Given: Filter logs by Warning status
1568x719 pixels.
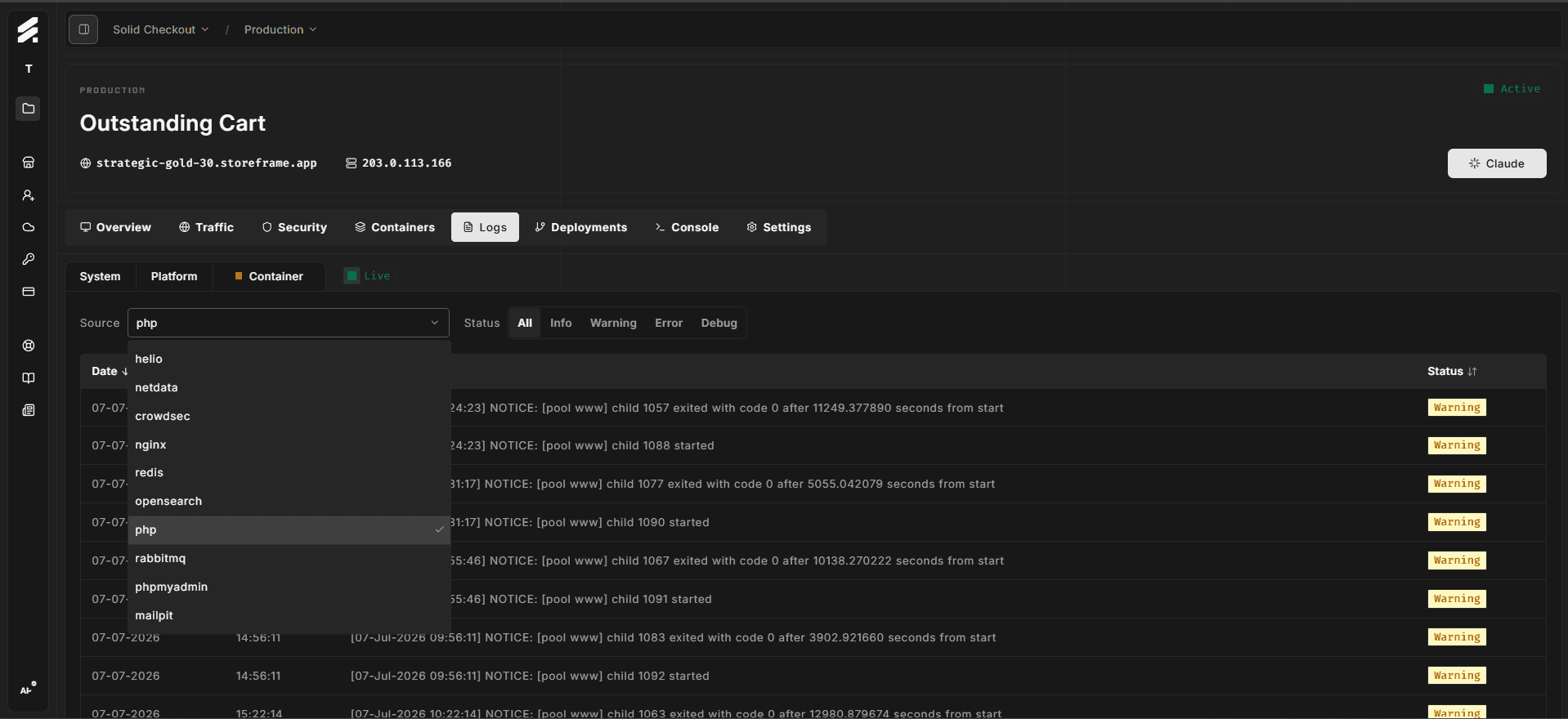Looking at the screenshot, I should 613,323.
